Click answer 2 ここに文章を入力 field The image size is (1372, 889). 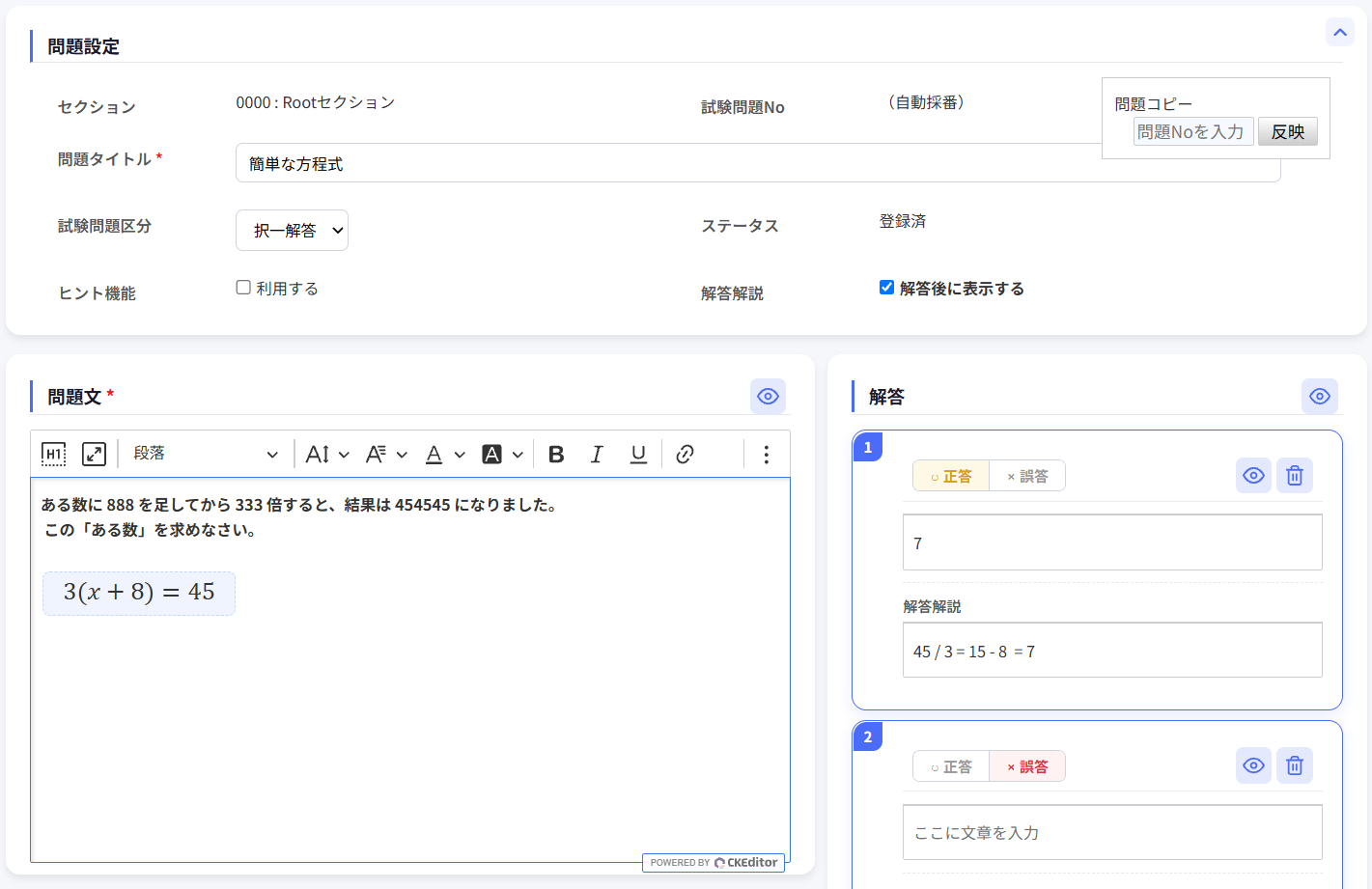1112,832
